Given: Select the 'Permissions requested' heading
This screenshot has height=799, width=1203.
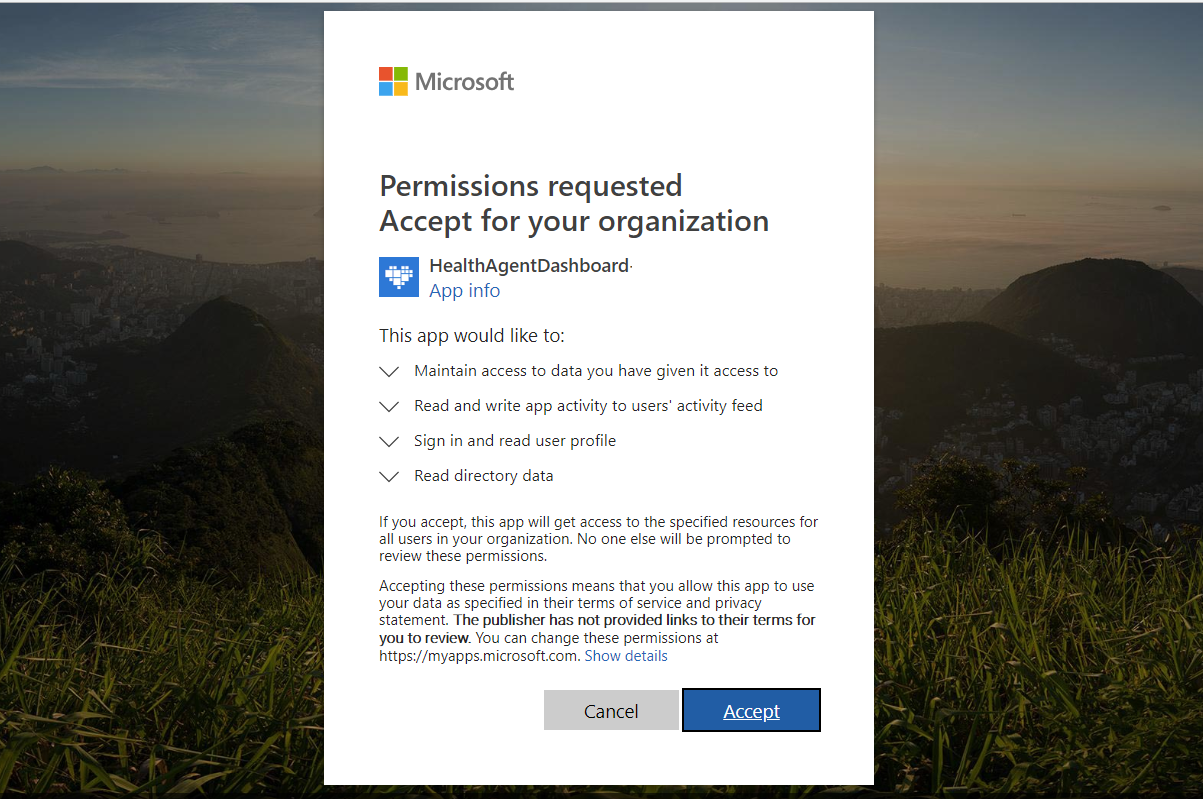Looking at the screenshot, I should point(531,186).
